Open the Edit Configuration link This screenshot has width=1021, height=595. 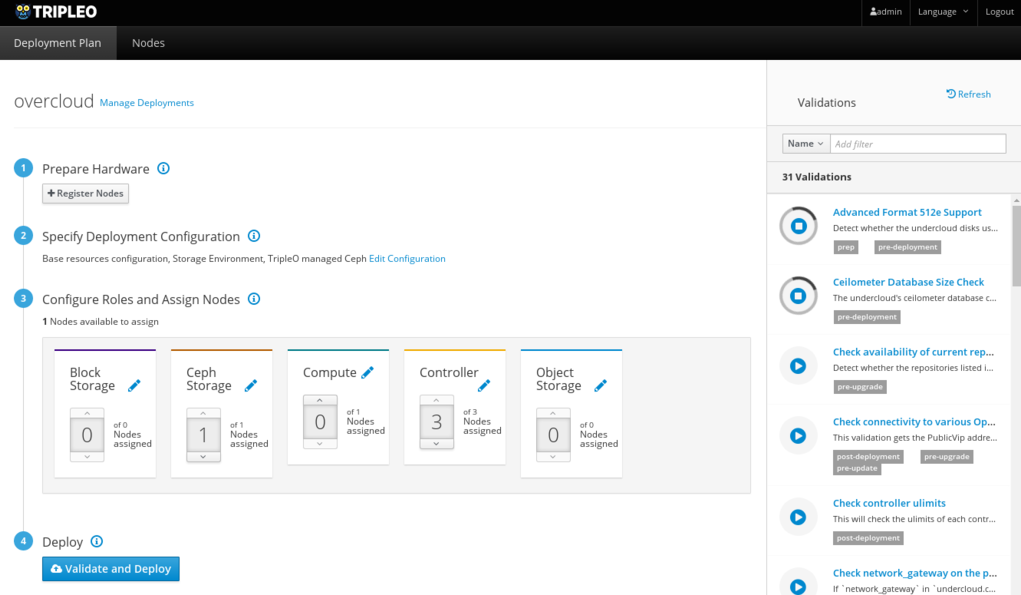(407, 259)
